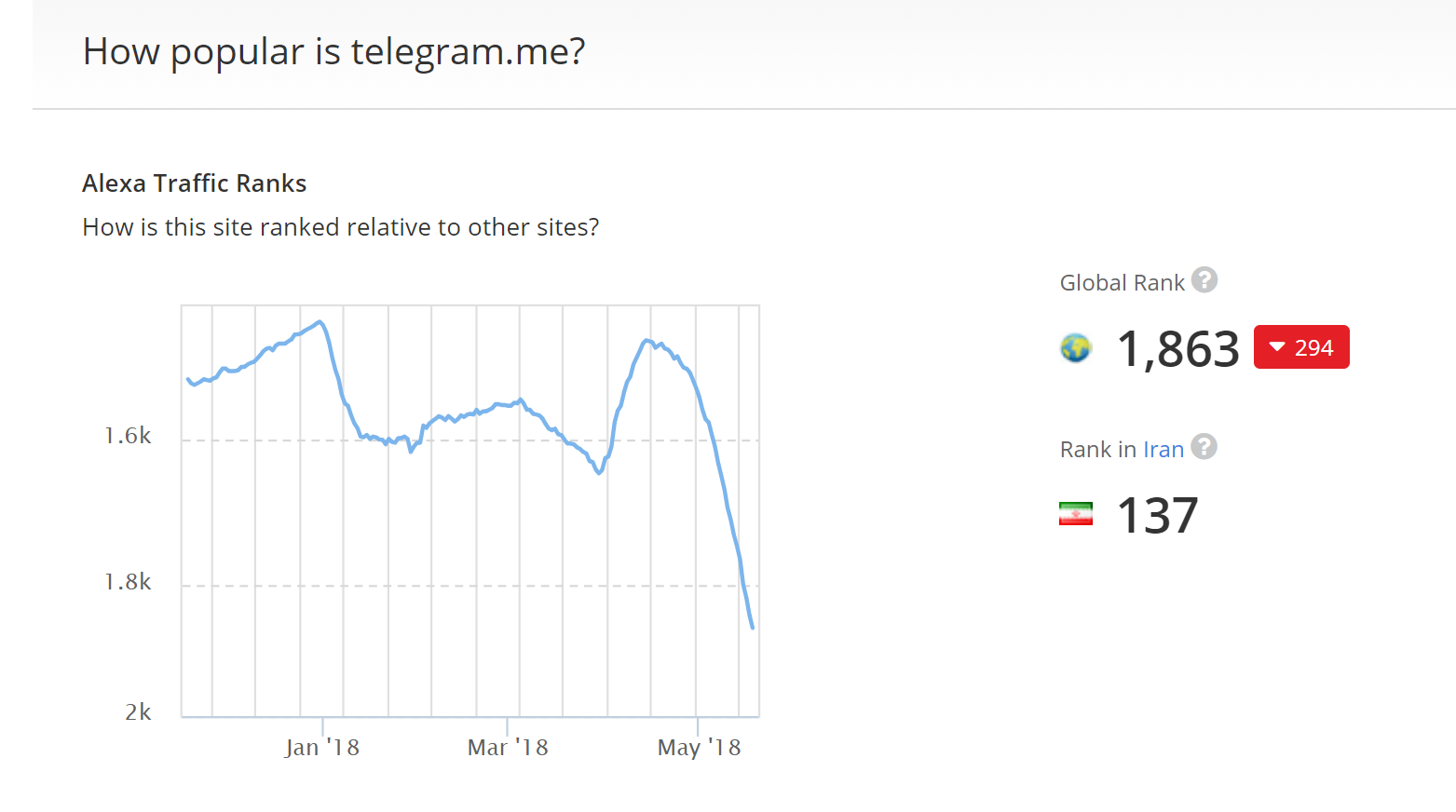Click the Jan '18 label on the chart axis
Screen dimensions: 1456x812
coord(322,748)
